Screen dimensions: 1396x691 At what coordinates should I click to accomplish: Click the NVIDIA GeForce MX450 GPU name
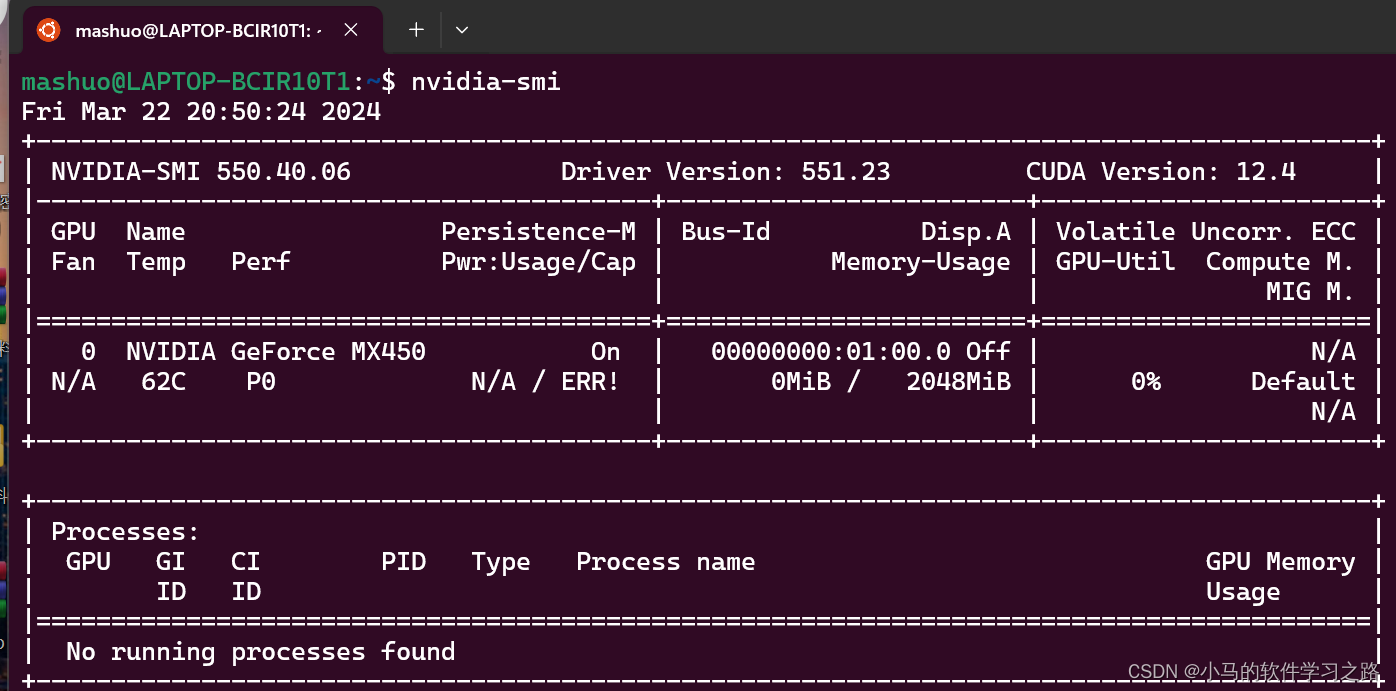(275, 351)
